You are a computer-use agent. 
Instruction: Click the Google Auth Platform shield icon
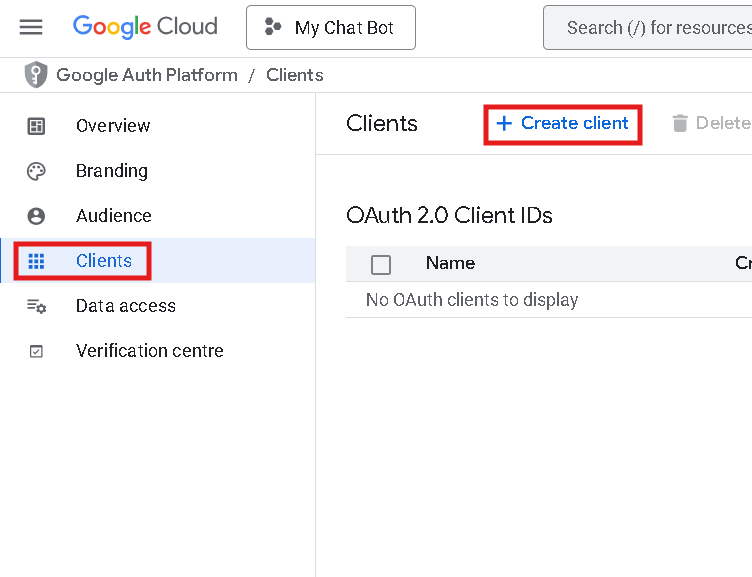click(36, 75)
